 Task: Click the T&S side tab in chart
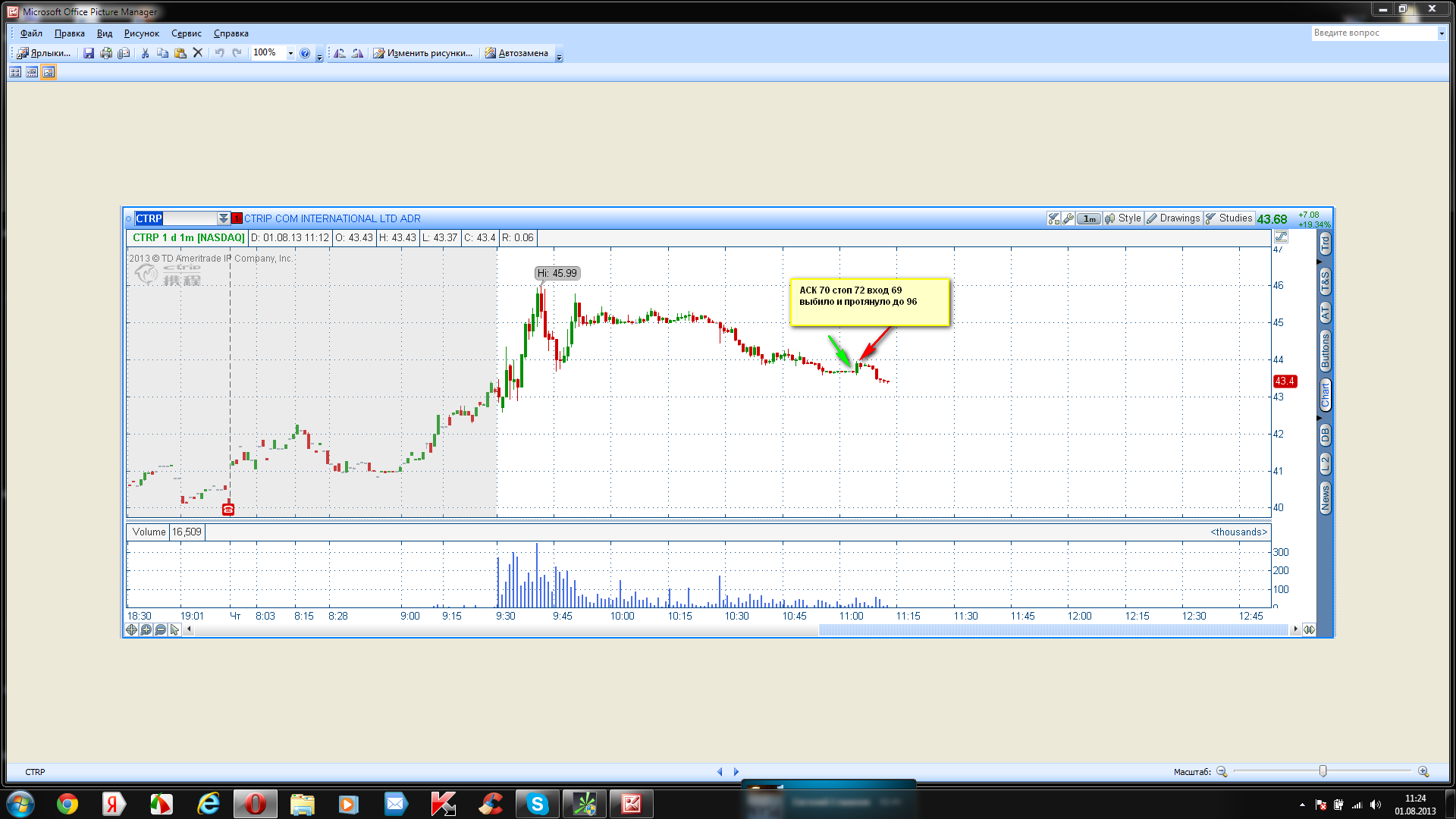pos(1325,281)
